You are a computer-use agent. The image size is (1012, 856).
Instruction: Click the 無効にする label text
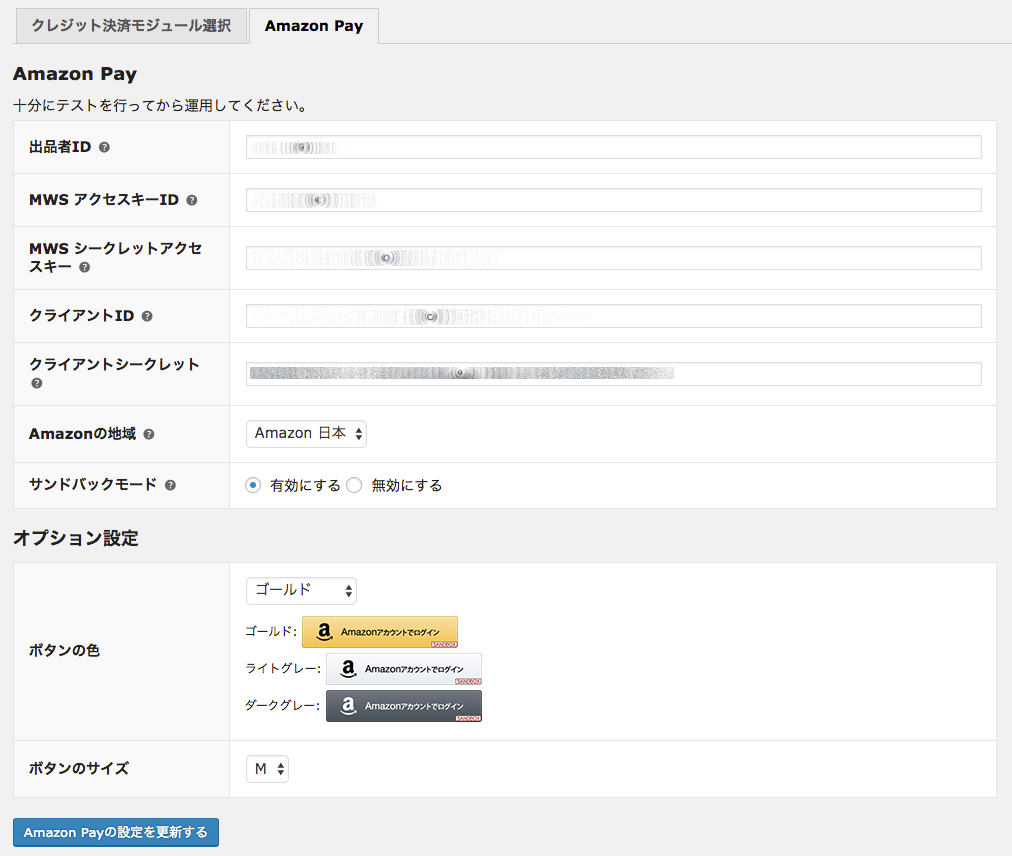tap(407, 485)
